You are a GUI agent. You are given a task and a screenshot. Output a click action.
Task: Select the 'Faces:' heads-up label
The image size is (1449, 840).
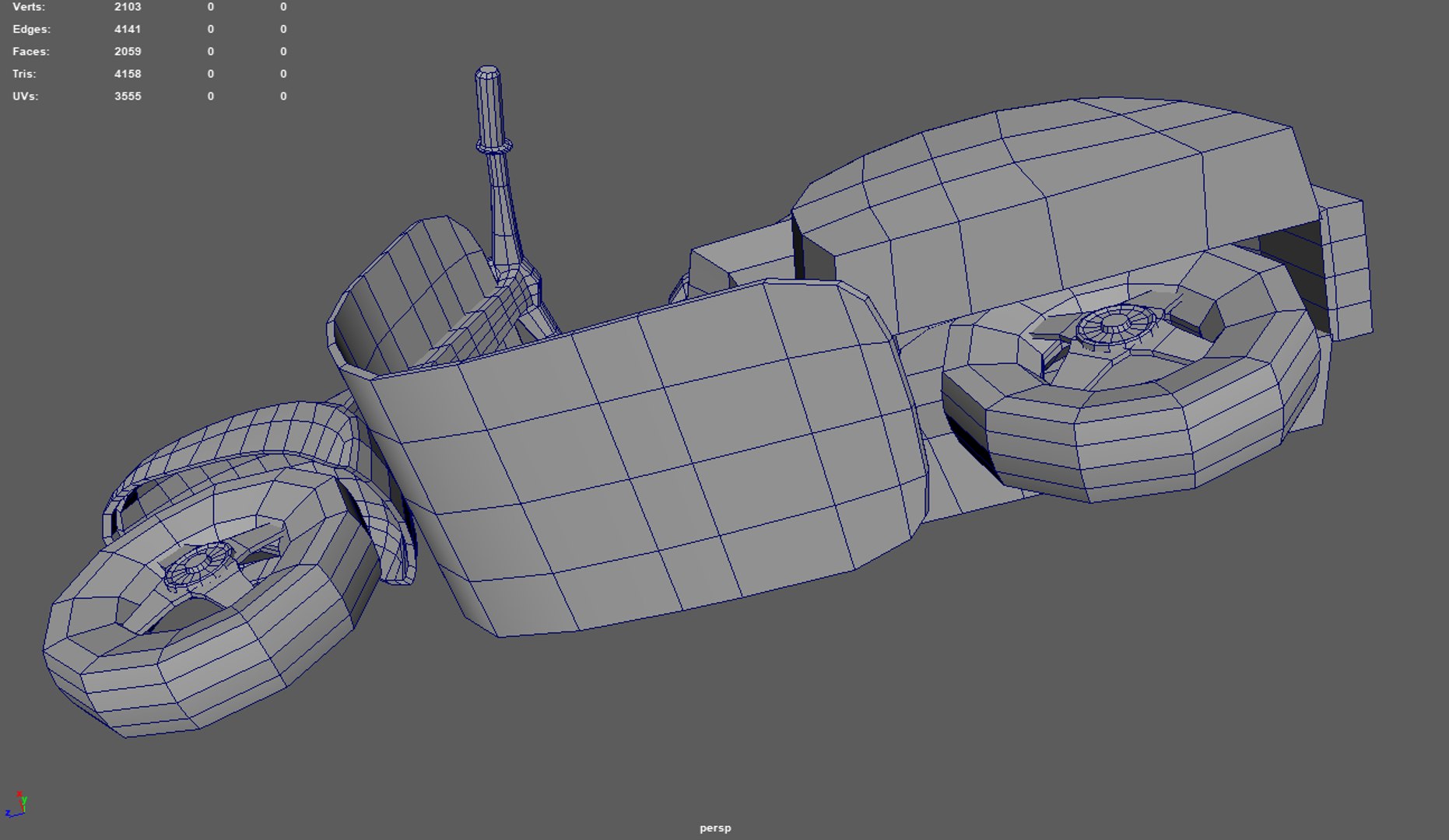[x=31, y=51]
